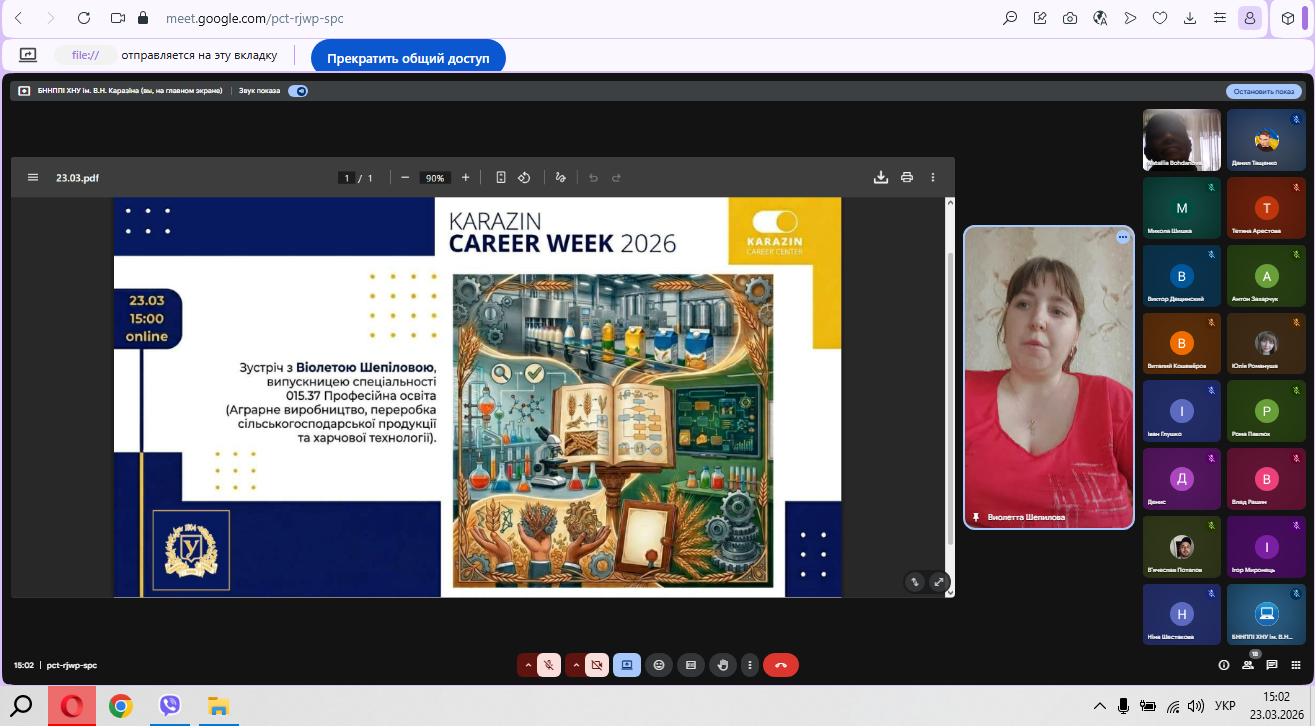Click the red leave call button
1315x726 pixels.
[x=781, y=665]
